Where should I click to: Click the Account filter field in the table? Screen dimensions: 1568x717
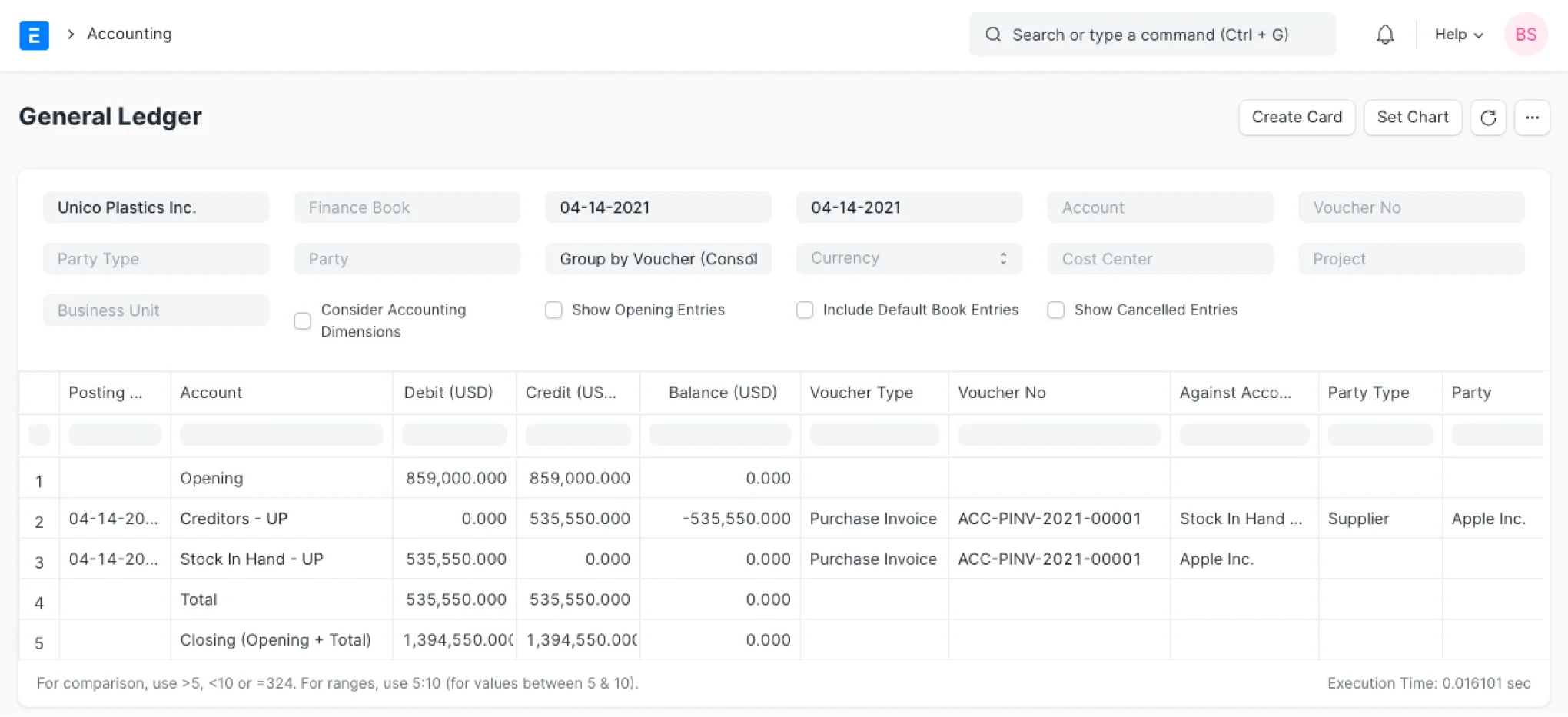pos(281,435)
